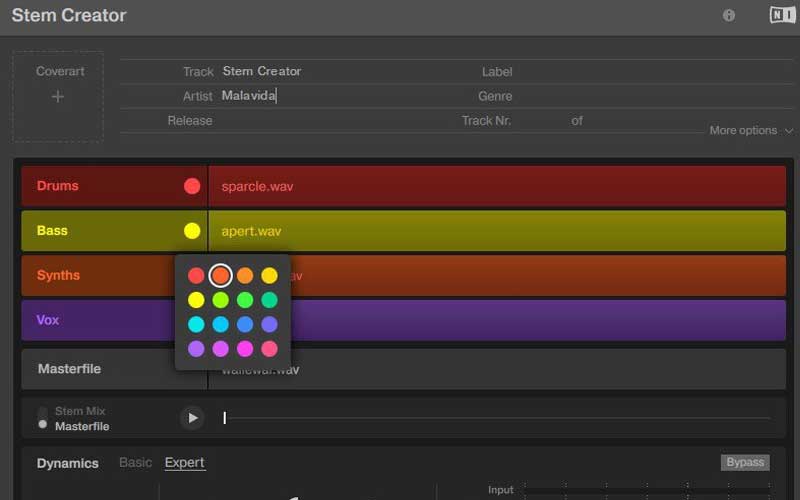The image size is (800, 500).
Task: Click the Track Nr. input field
Action: coord(540,121)
